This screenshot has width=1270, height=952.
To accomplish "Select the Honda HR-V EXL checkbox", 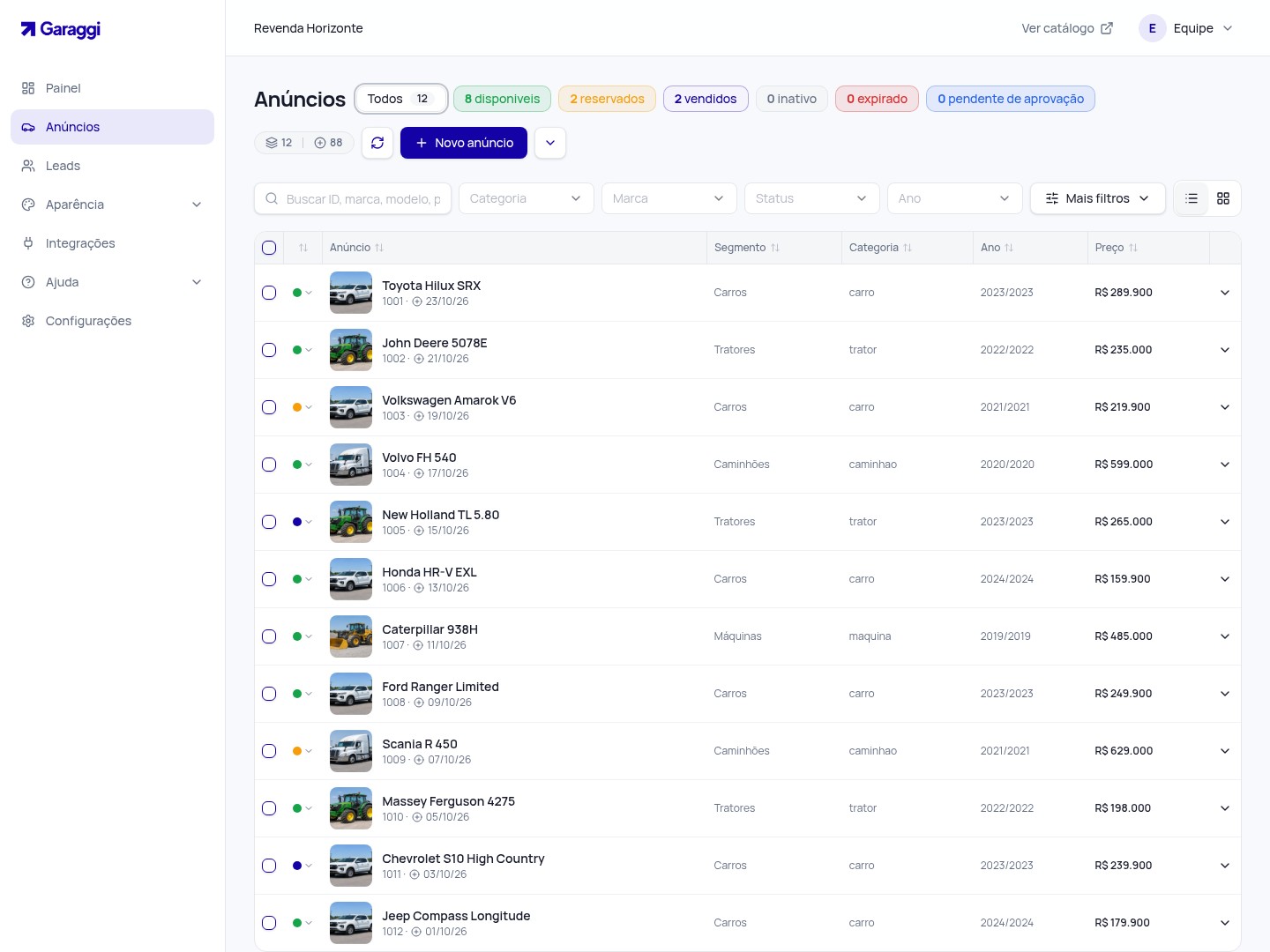I will pyautogui.click(x=269, y=579).
